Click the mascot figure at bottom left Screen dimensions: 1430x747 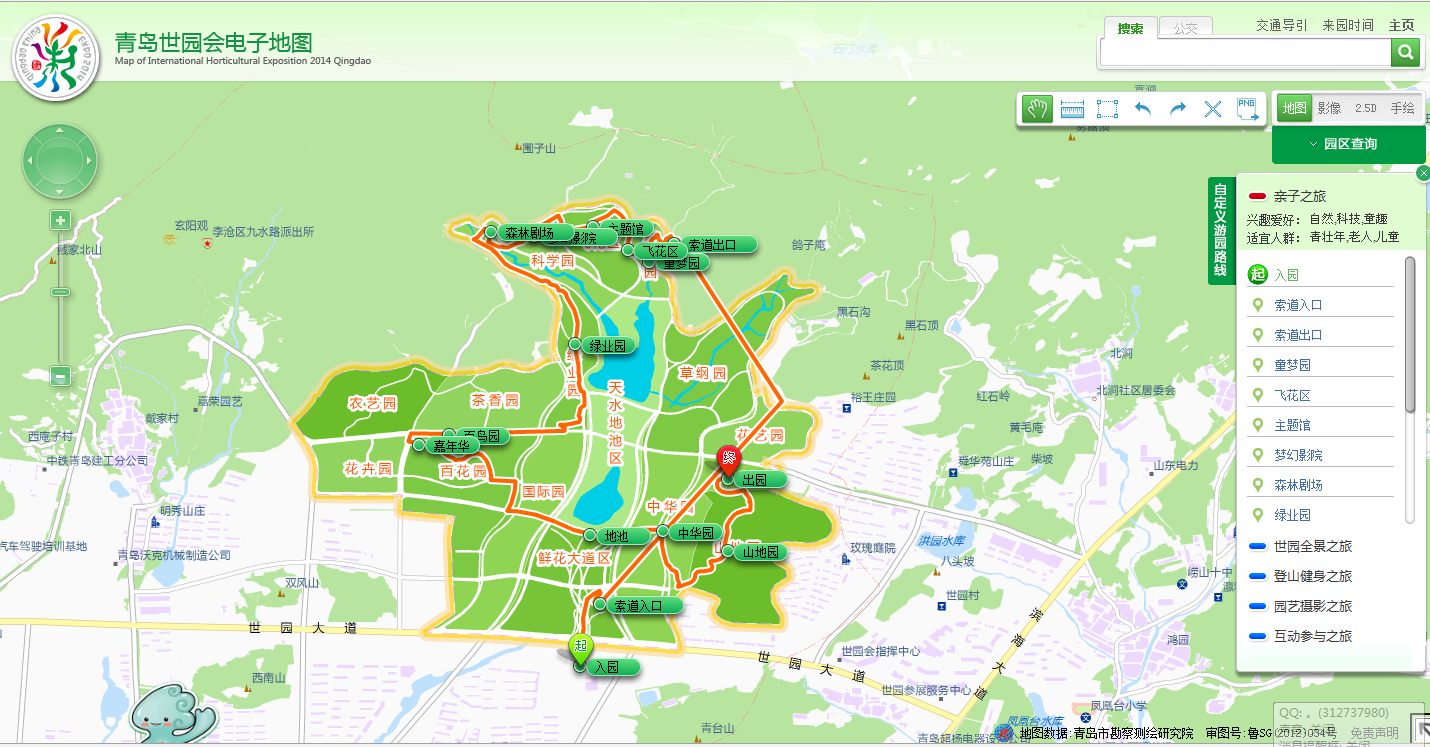tap(173, 715)
